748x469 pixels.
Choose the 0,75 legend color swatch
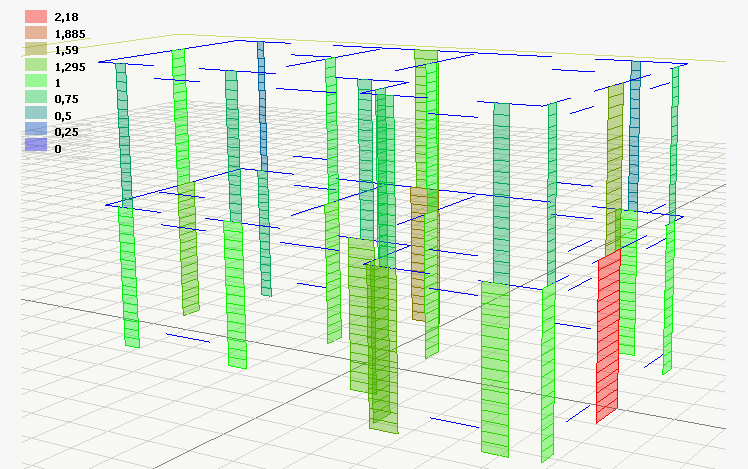point(36,99)
